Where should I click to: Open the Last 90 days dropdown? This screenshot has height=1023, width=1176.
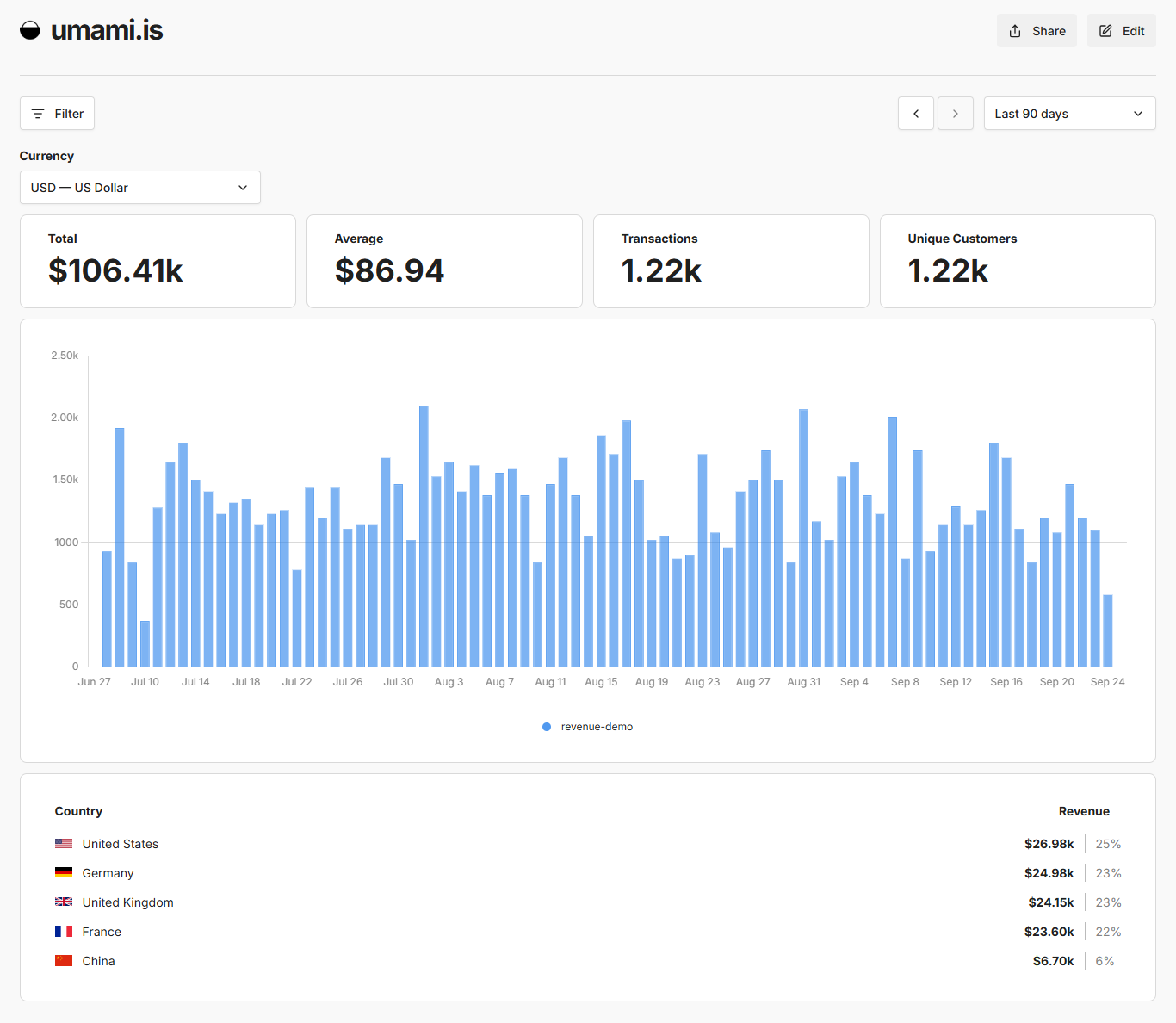click(x=1068, y=114)
